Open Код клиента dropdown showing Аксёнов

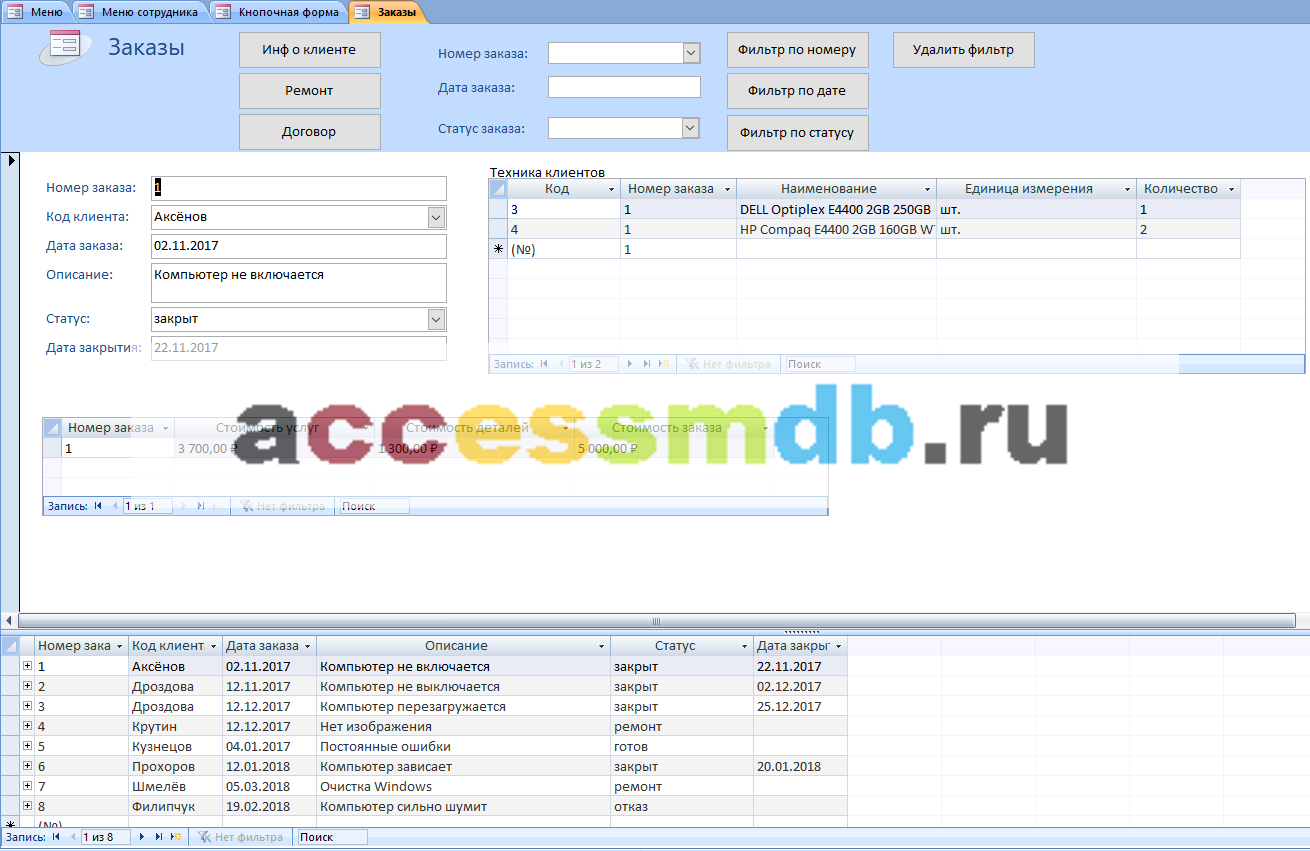[x=436, y=217]
